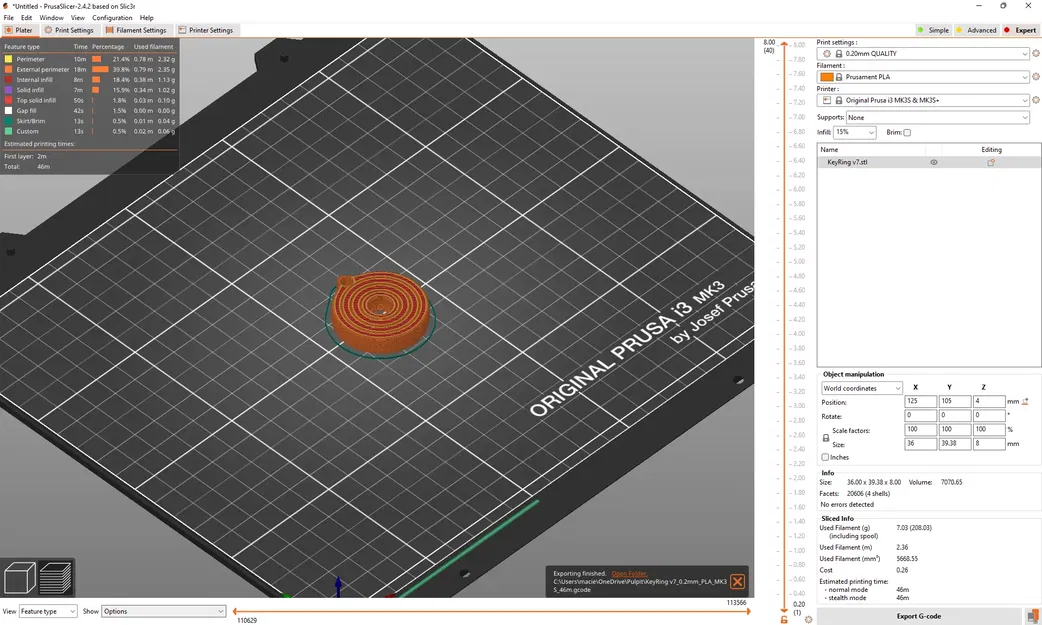
Task: Open Filament preset dropdown
Action: tap(923, 77)
